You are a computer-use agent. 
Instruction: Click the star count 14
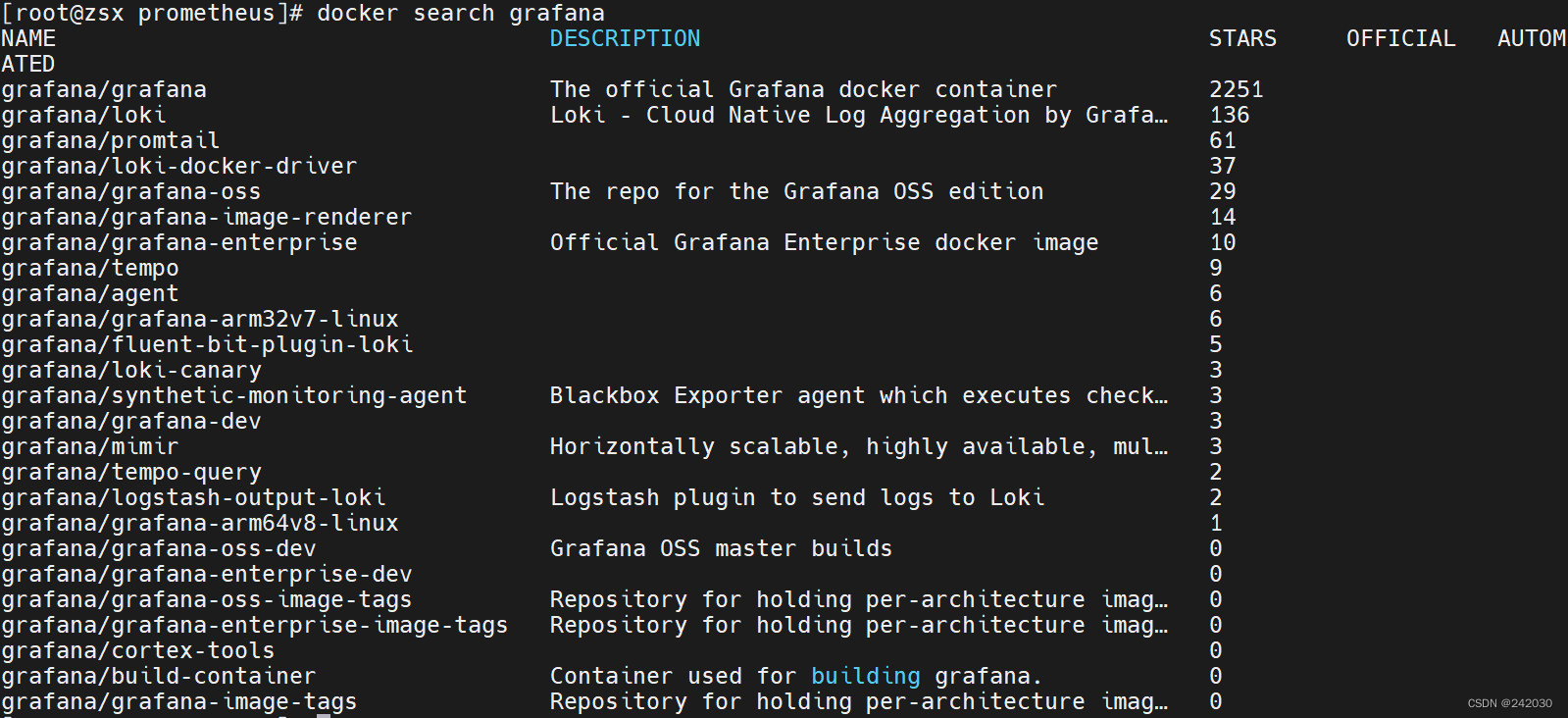1223,218
